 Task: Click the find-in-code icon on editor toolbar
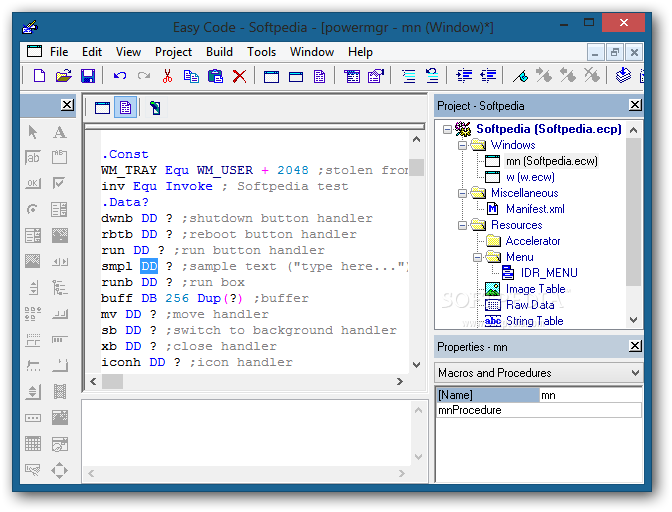(155, 108)
